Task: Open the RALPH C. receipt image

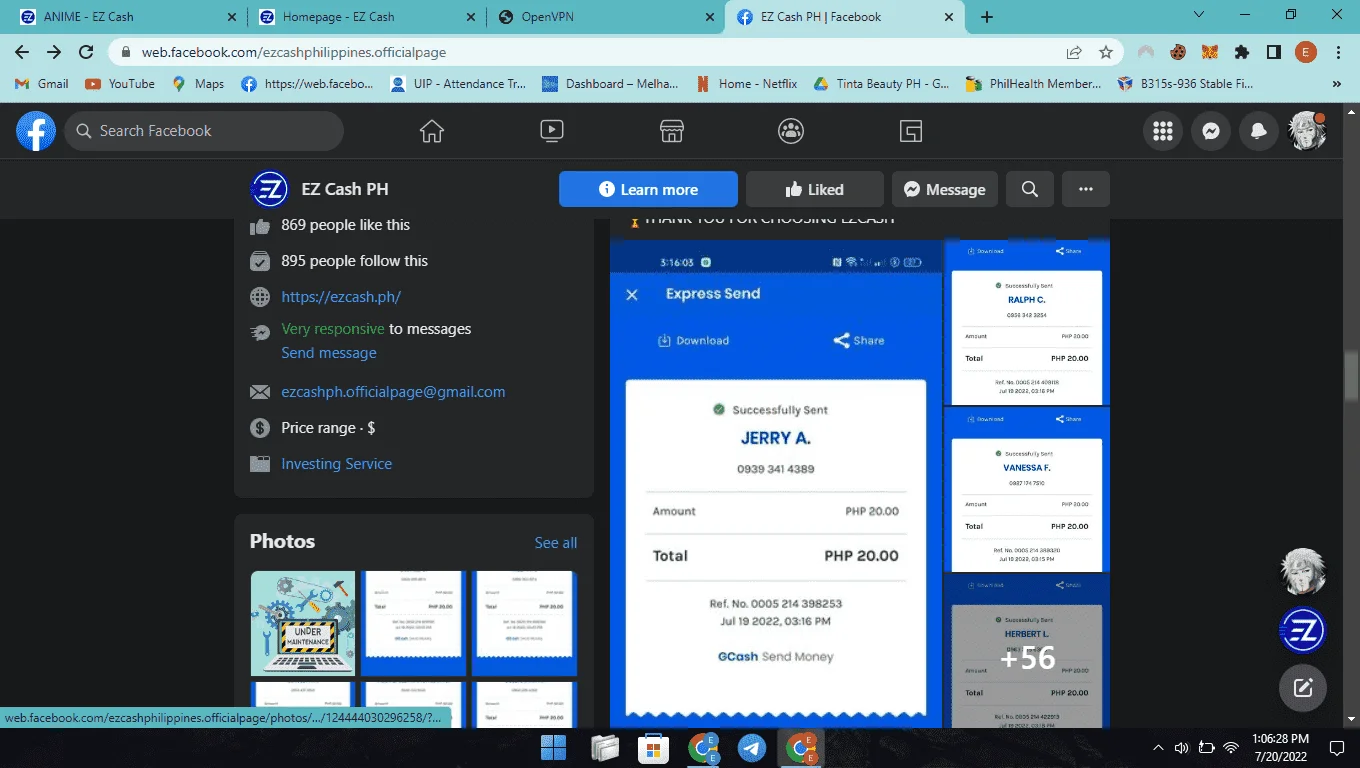Action: click(1027, 322)
